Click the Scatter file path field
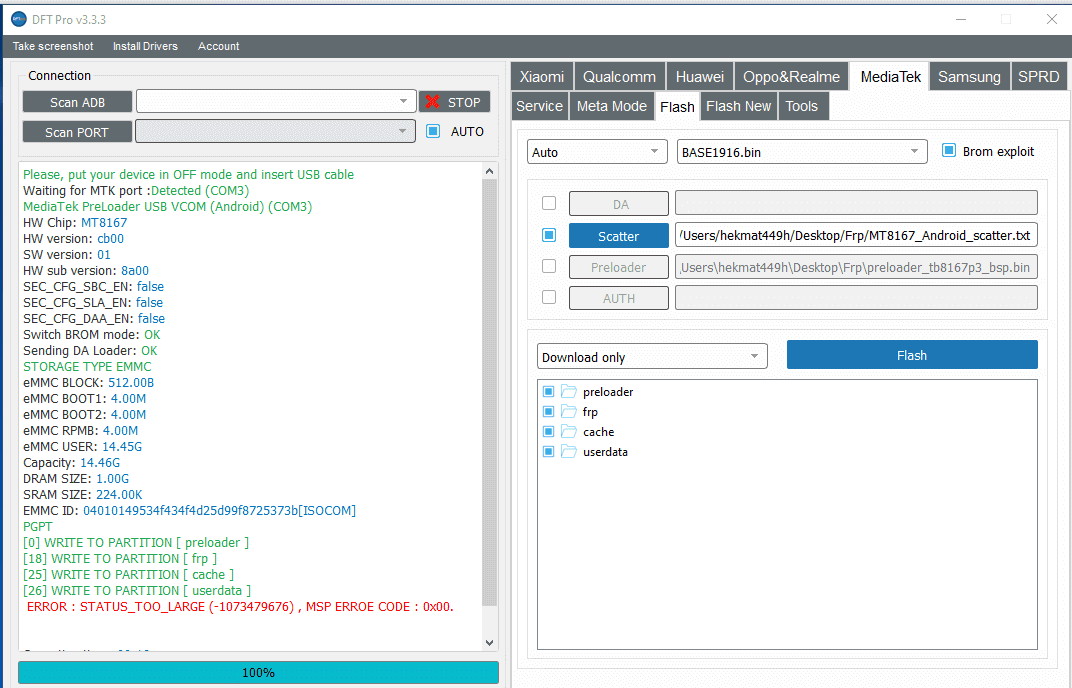This screenshot has width=1072, height=688. (856, 235)
